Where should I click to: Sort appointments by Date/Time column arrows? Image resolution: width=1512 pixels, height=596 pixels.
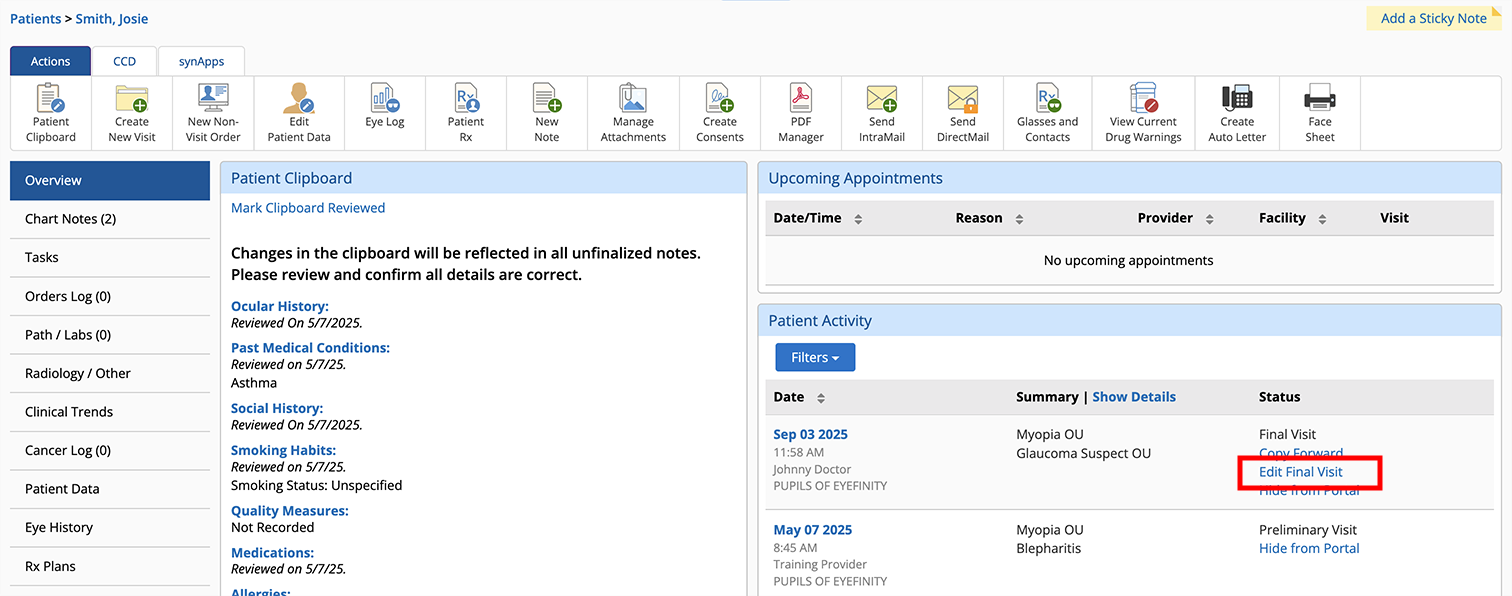858,219
